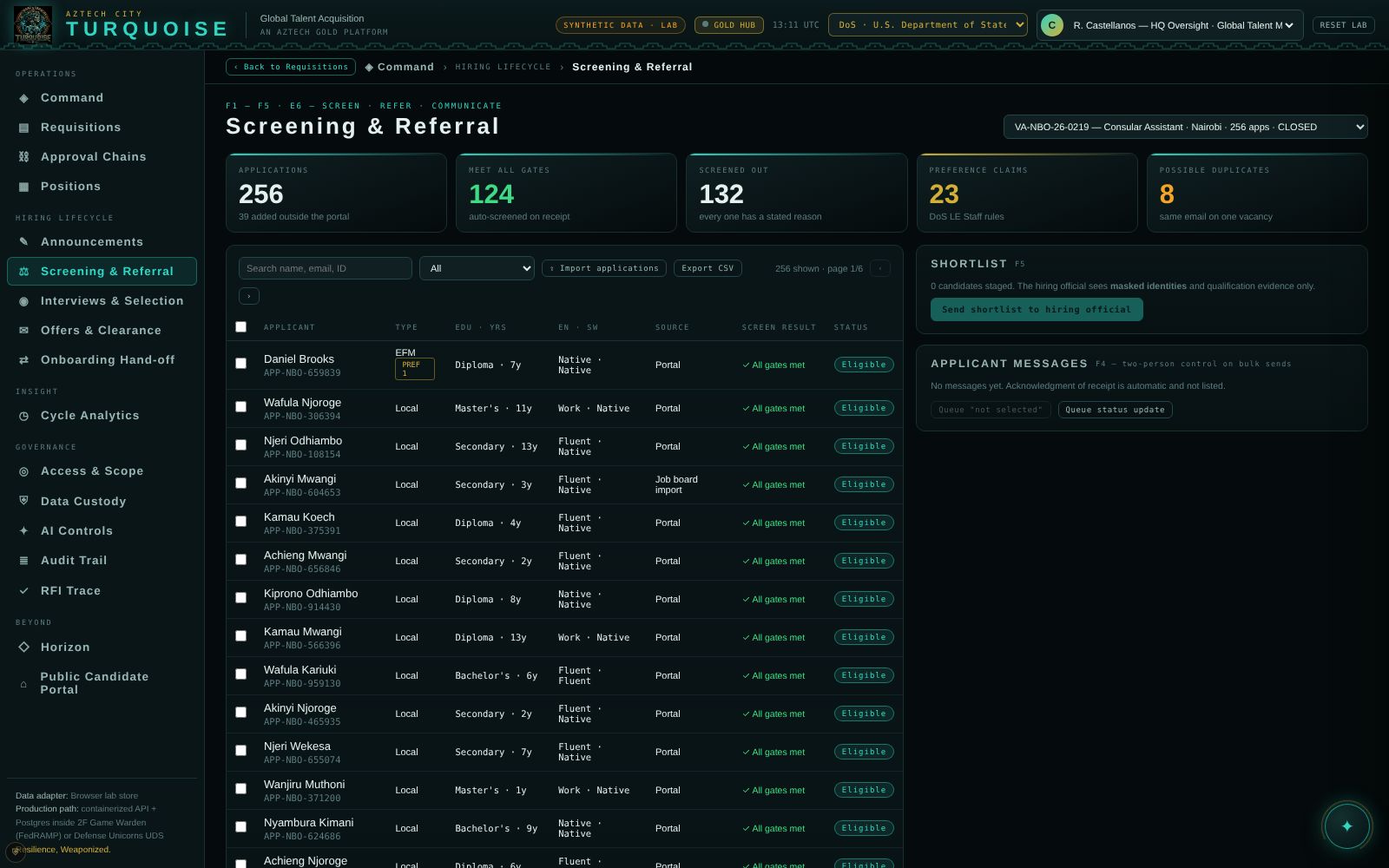Open Public Candidate Portal menu item

(102, 683)
